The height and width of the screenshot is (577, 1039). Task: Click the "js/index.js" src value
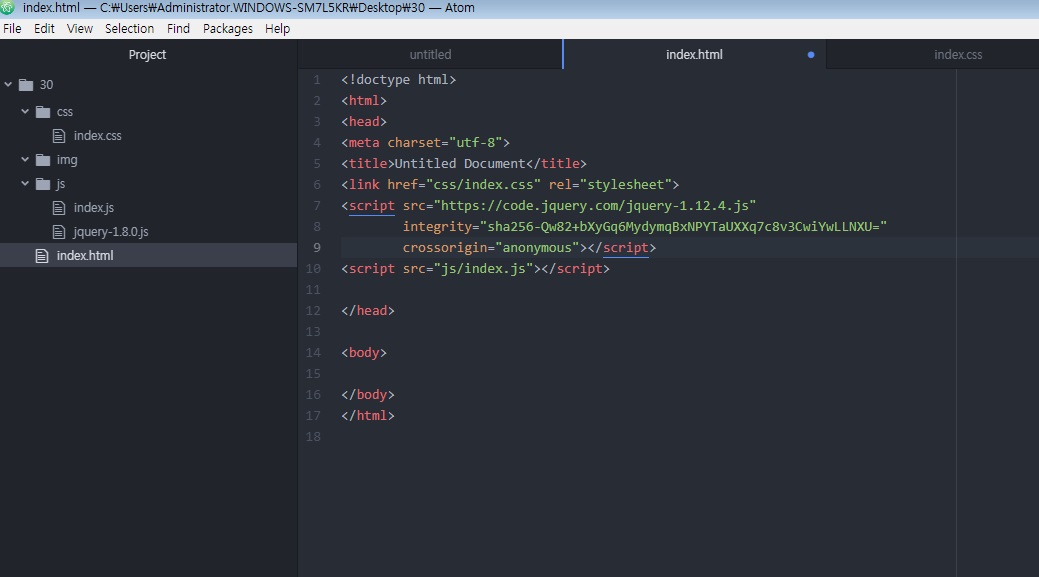(483, 269)
